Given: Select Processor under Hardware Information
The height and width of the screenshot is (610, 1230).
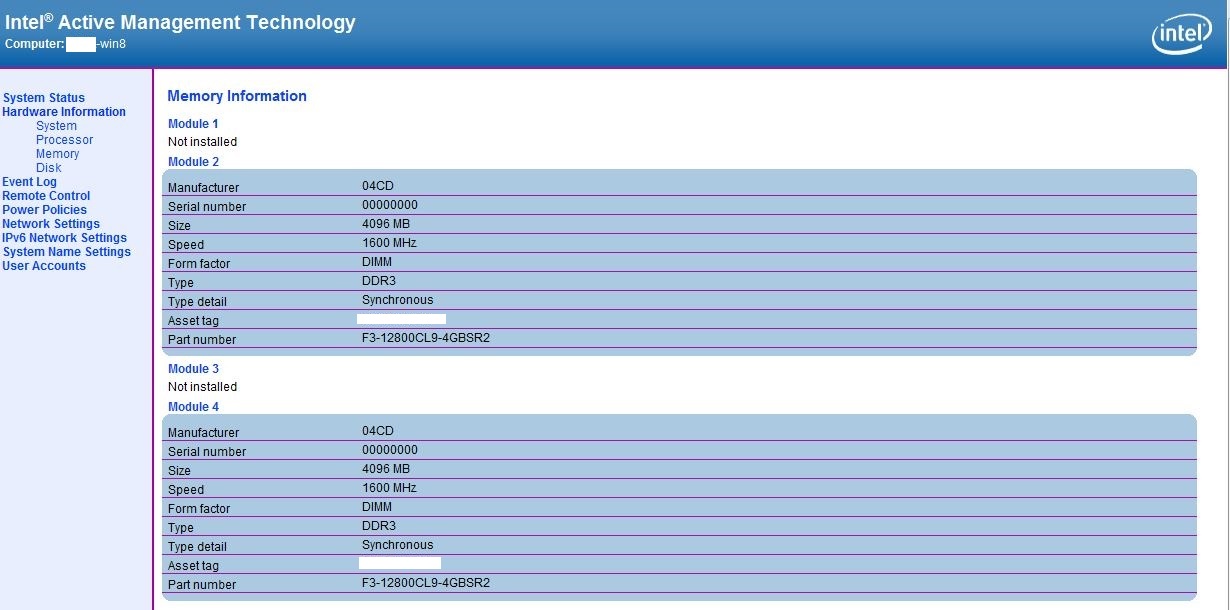Looking at the screenshot, I should click(x=64, y=140).
